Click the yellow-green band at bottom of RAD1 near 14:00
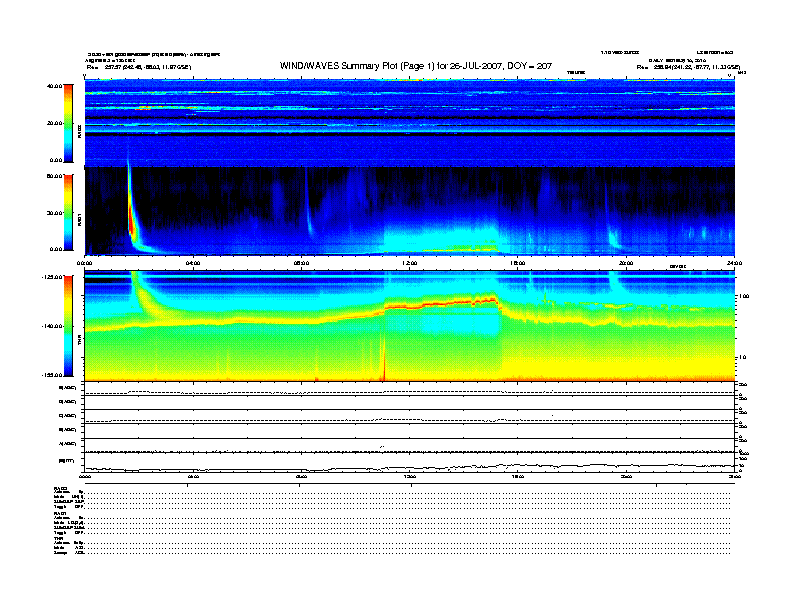The width and height of the screenshot is (792, 612). point(460,248)
